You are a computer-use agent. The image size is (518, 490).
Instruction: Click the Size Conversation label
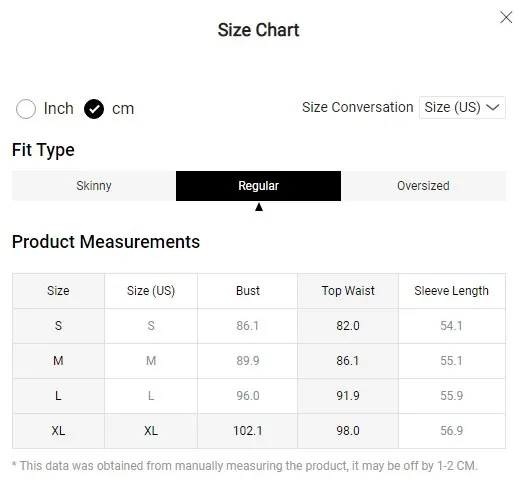358,107
